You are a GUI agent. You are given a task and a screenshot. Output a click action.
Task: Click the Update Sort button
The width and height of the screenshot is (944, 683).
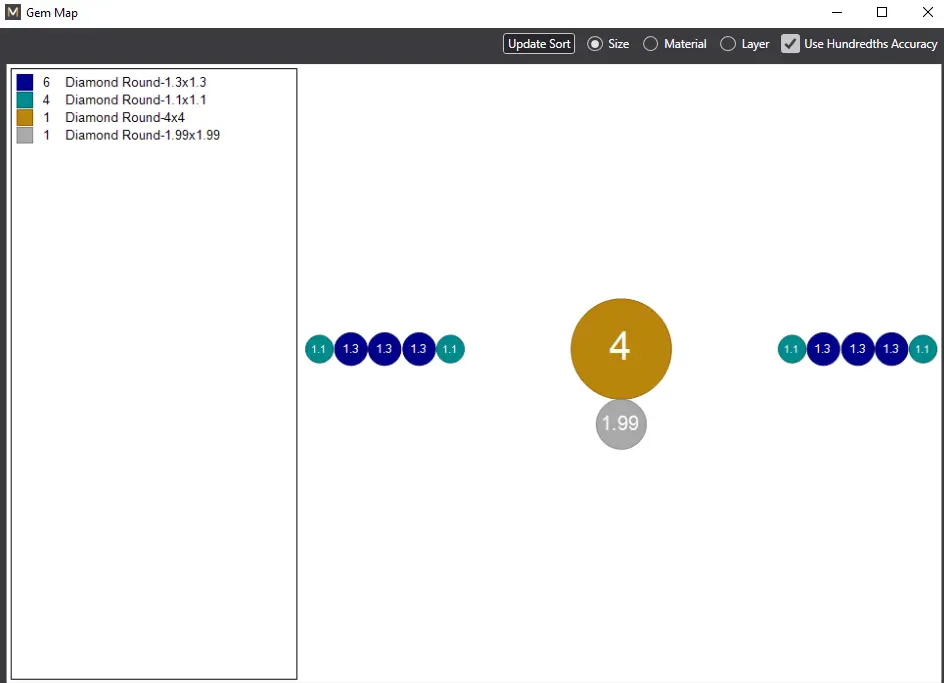tap(539, 44)
